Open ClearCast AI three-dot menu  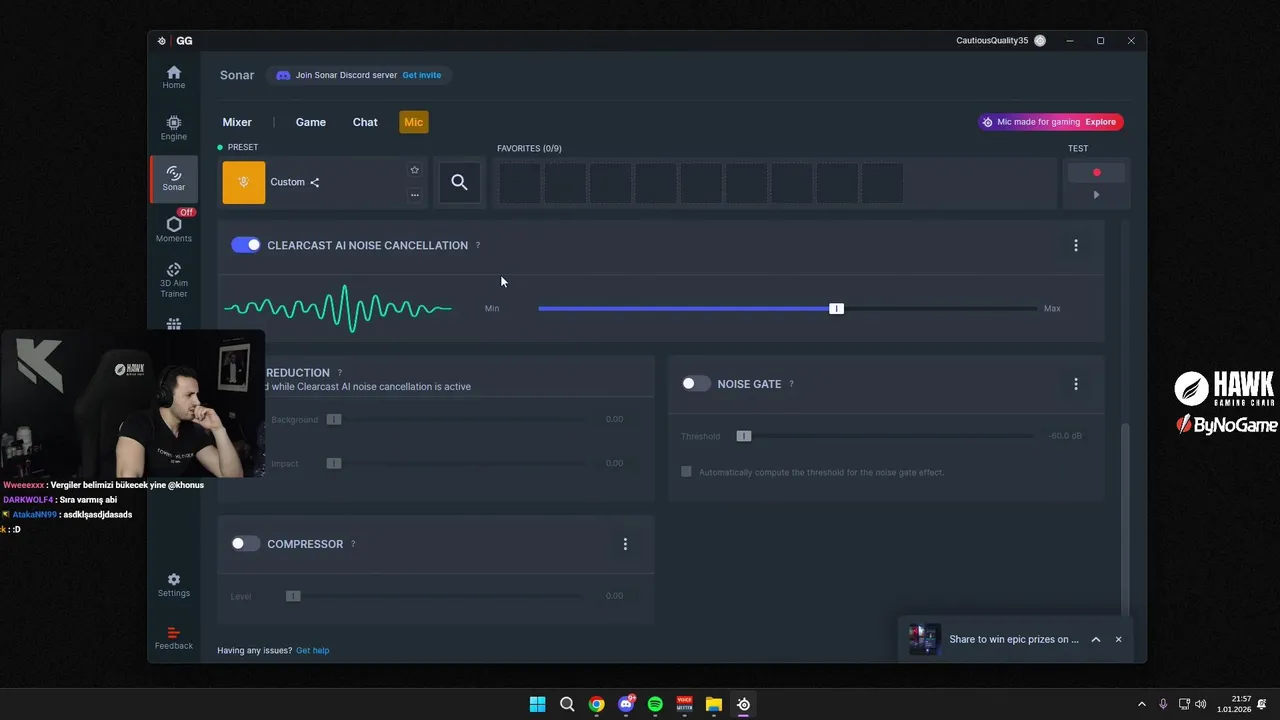click(1076, 245)
